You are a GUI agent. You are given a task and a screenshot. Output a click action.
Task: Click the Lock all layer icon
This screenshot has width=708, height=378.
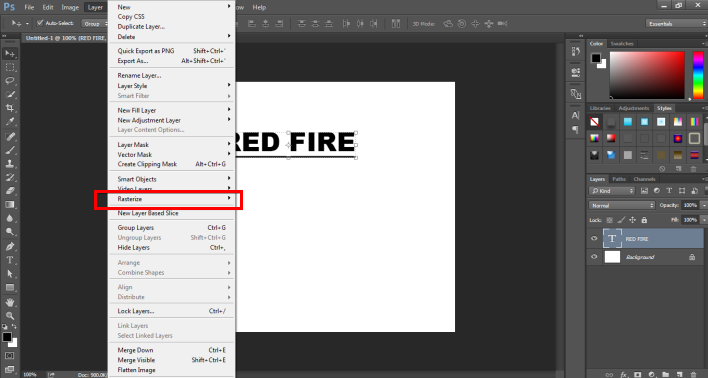tap(644, 220)
